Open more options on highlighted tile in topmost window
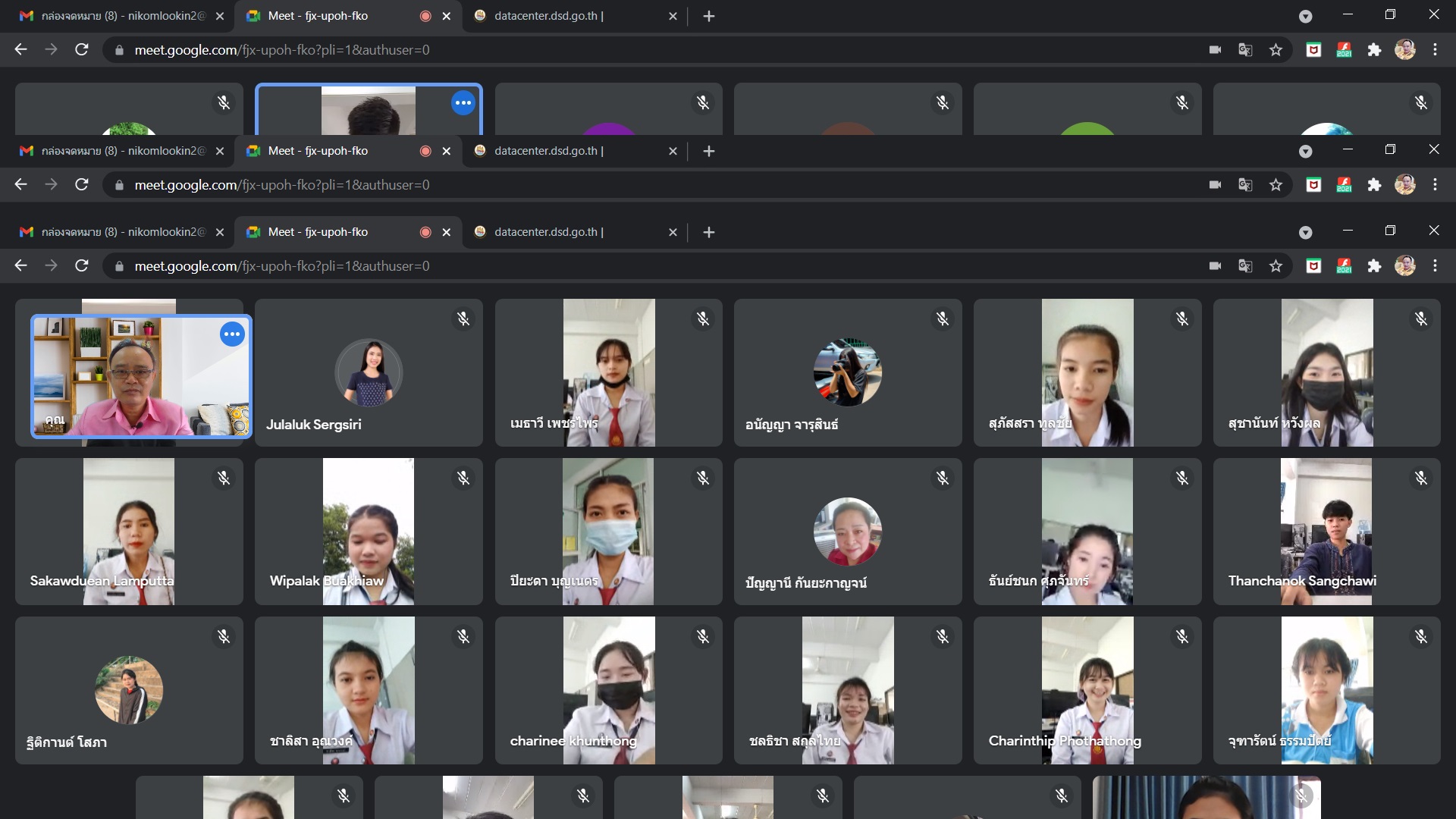The height and width of the screenshot is (819, 1456). (x=463, y=102)
